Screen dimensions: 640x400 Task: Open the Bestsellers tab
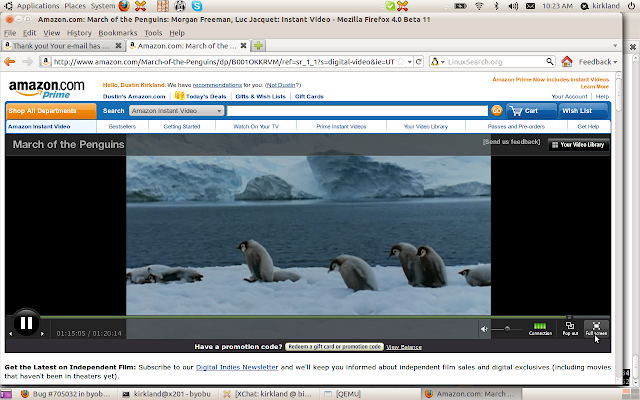(x=122, y=127)
